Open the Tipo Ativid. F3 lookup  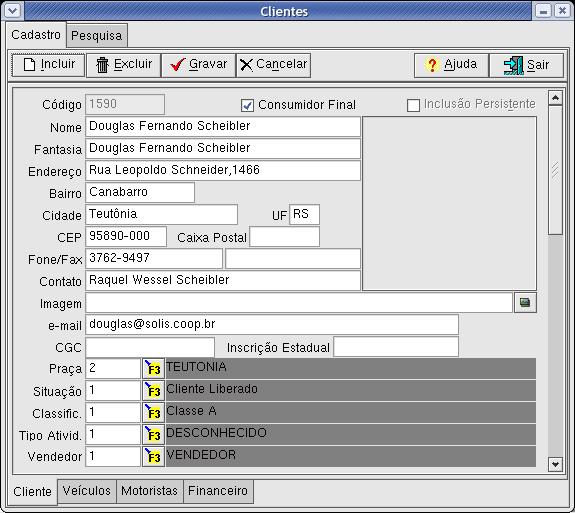(x=153, y=435)
